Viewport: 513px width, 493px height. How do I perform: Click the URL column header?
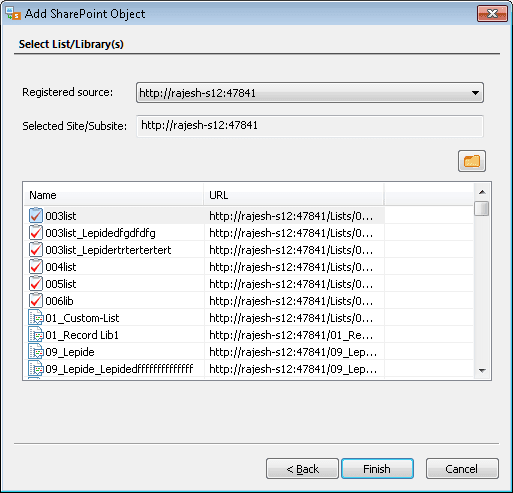[294, 195]
